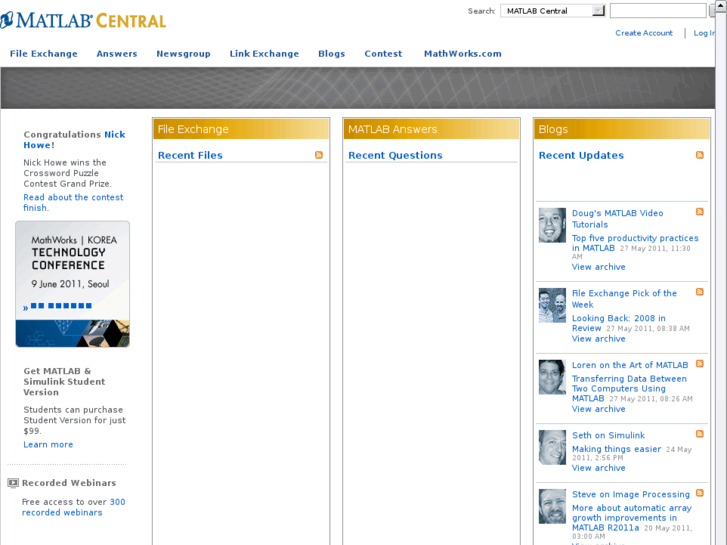The height and width of the screenshot is (545, 727).
Task: Open the RSS feed for Recent Files
Action: 319,155
